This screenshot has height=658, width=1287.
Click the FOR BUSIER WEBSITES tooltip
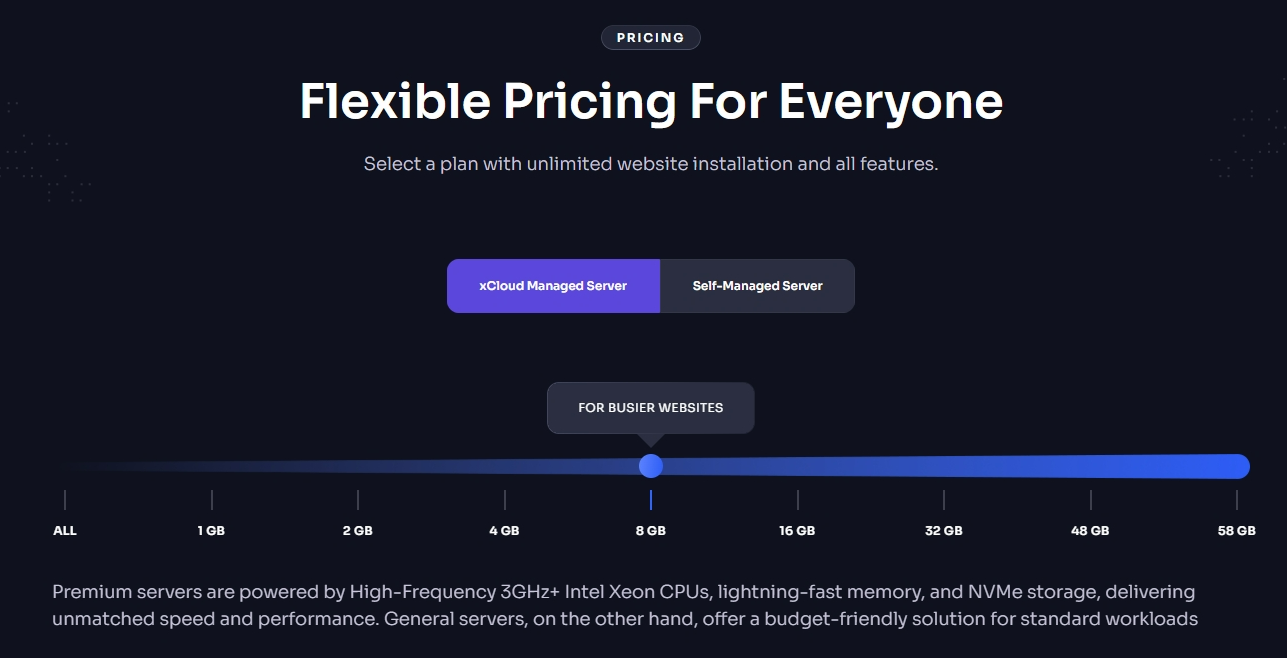[650, 408]
